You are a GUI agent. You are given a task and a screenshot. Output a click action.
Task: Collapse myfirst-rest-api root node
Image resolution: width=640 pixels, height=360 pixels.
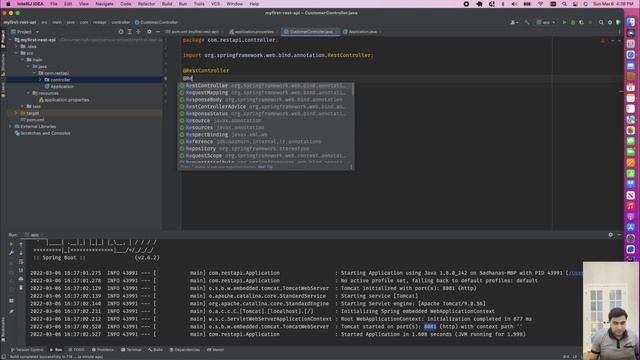11,40
